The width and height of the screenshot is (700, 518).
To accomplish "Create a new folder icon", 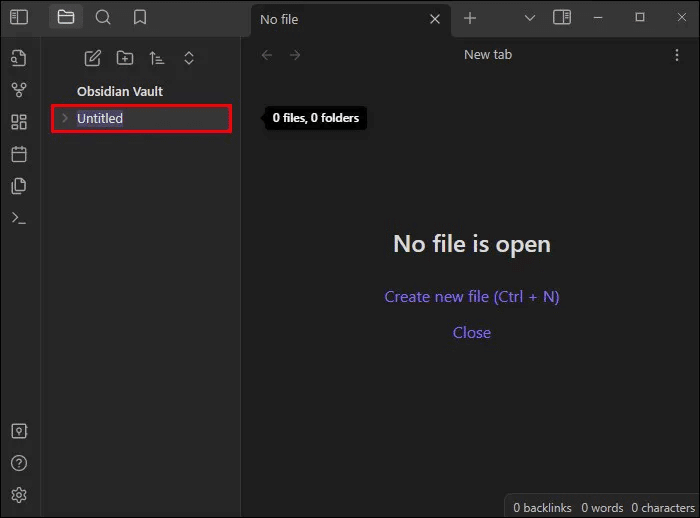I will pyautogui.click(x=124, y=58).
